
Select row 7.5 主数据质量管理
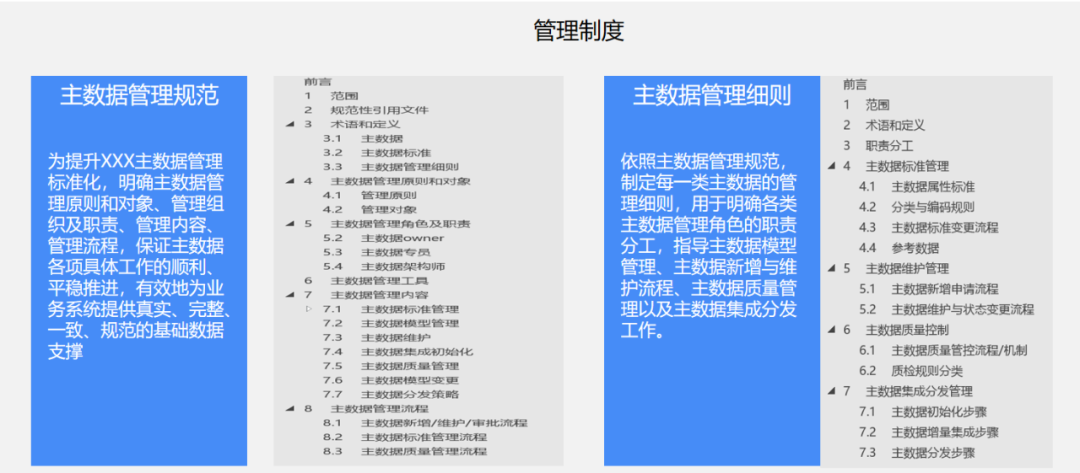pos(391,366)
